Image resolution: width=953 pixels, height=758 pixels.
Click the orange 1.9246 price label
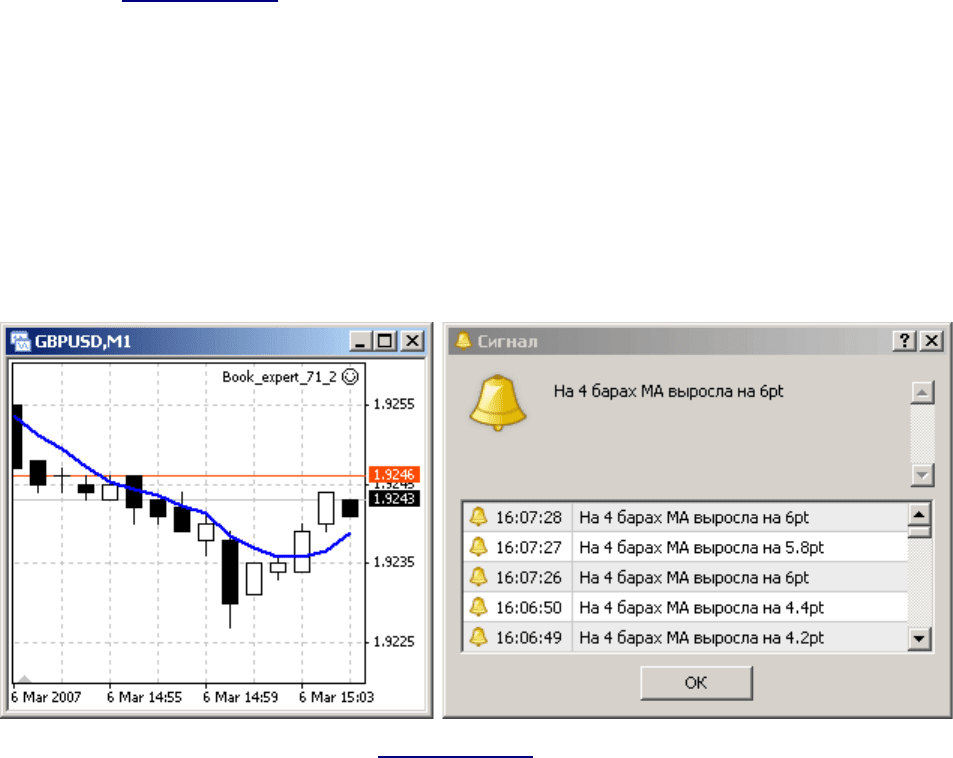click(x=392, y=474)
